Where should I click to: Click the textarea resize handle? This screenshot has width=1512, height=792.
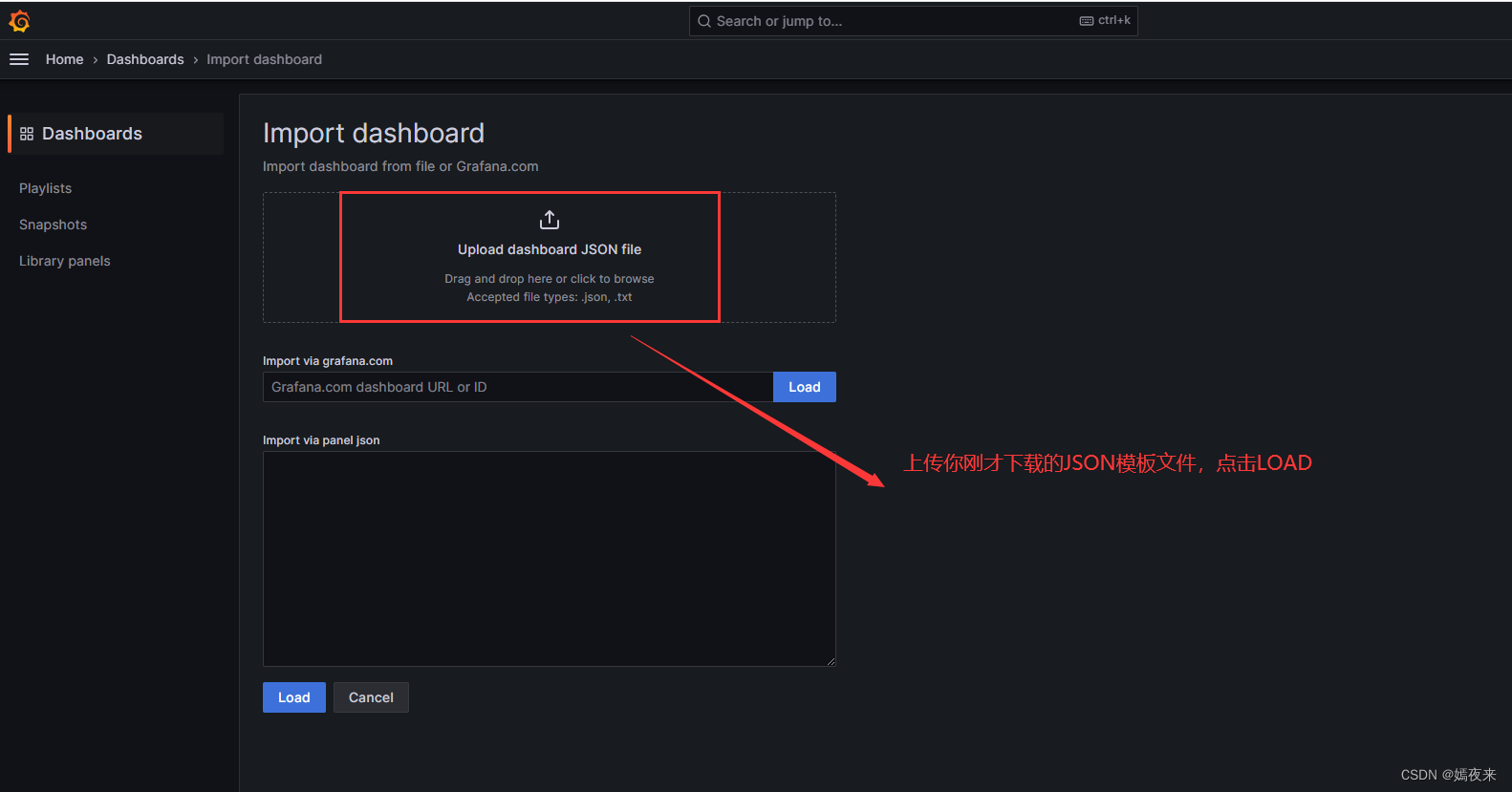click(831, 661)
